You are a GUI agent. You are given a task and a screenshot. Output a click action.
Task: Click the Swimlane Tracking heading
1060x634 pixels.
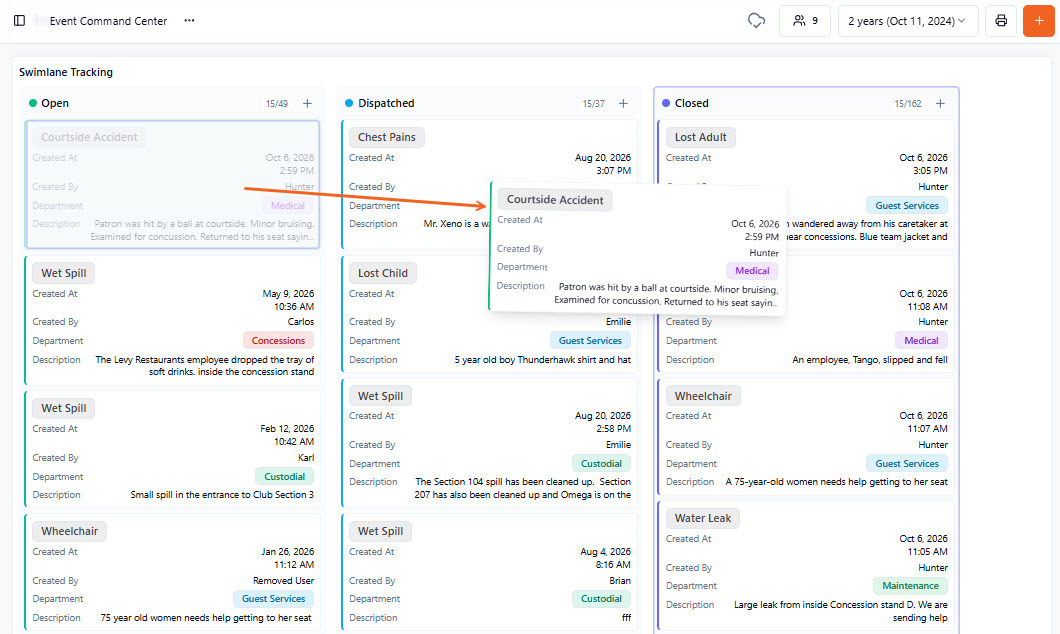[66, 72]
